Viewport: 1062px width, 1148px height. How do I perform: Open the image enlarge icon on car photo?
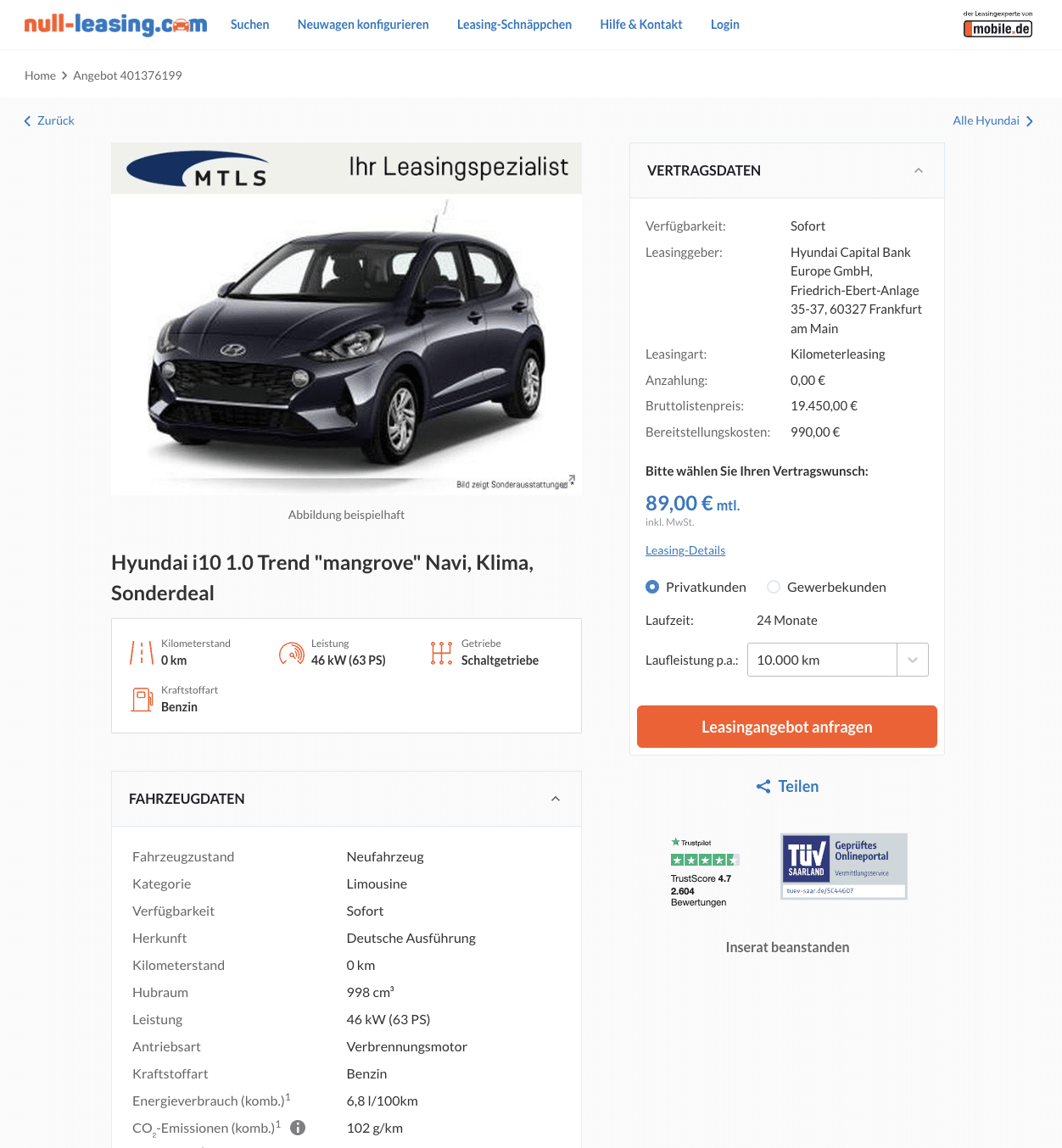tap(572, 480)
